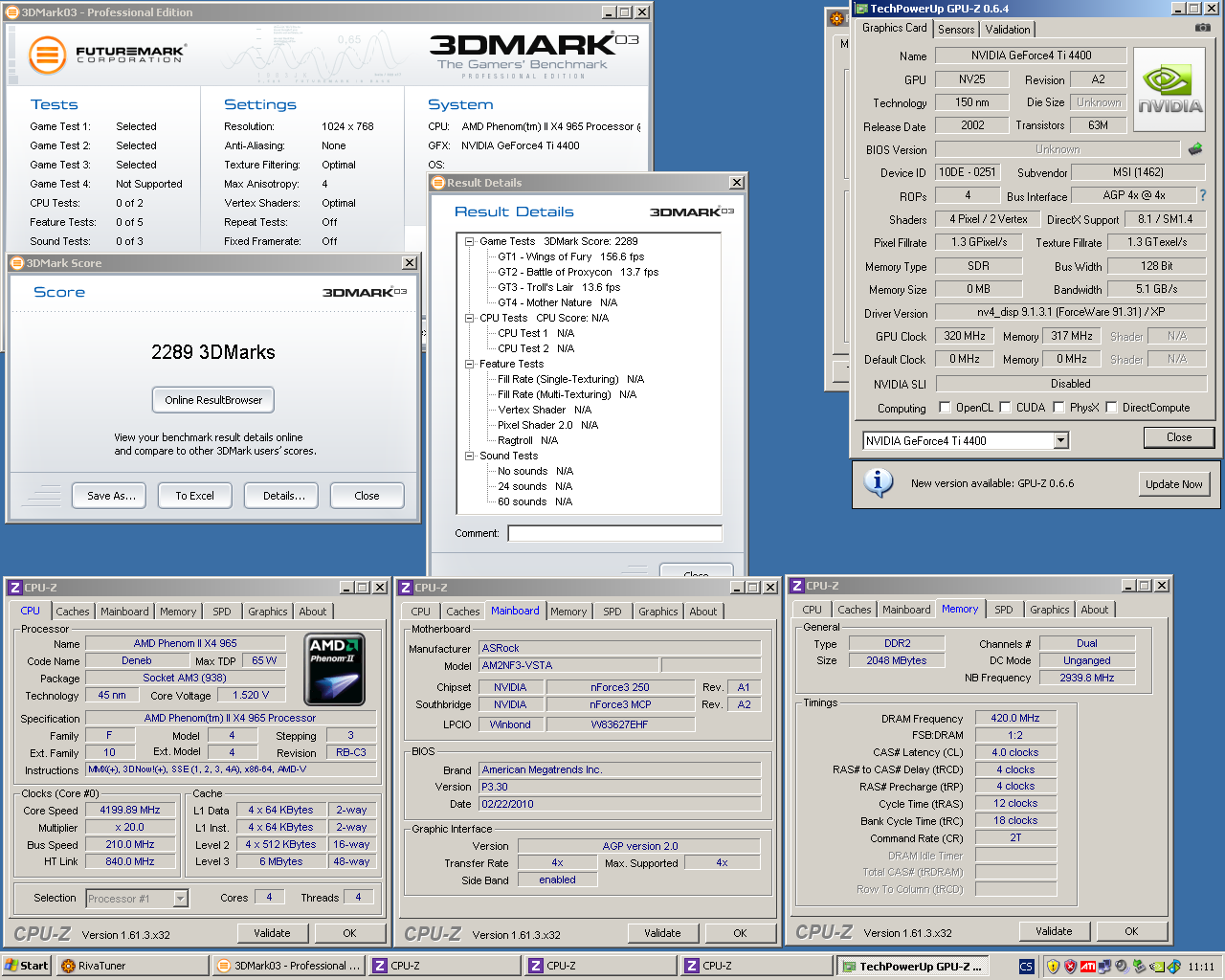Enable the PhysX checkbox
Screen dimensions: 1225x980
click(1058, 407)
